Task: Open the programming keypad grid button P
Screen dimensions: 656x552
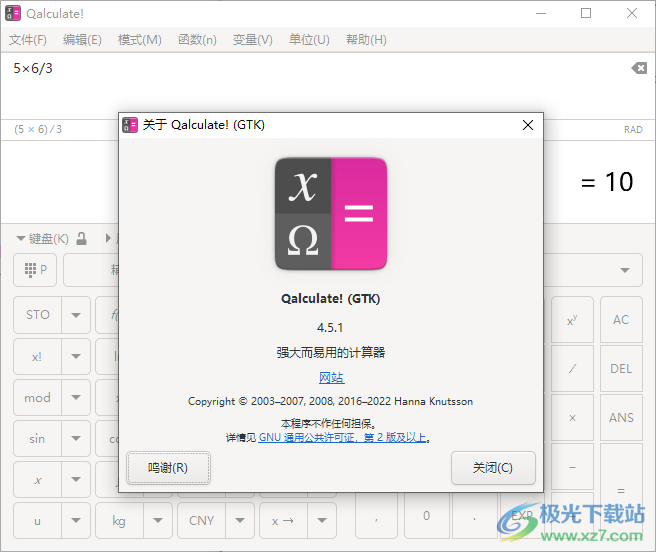Action: [x=35, y=270]
